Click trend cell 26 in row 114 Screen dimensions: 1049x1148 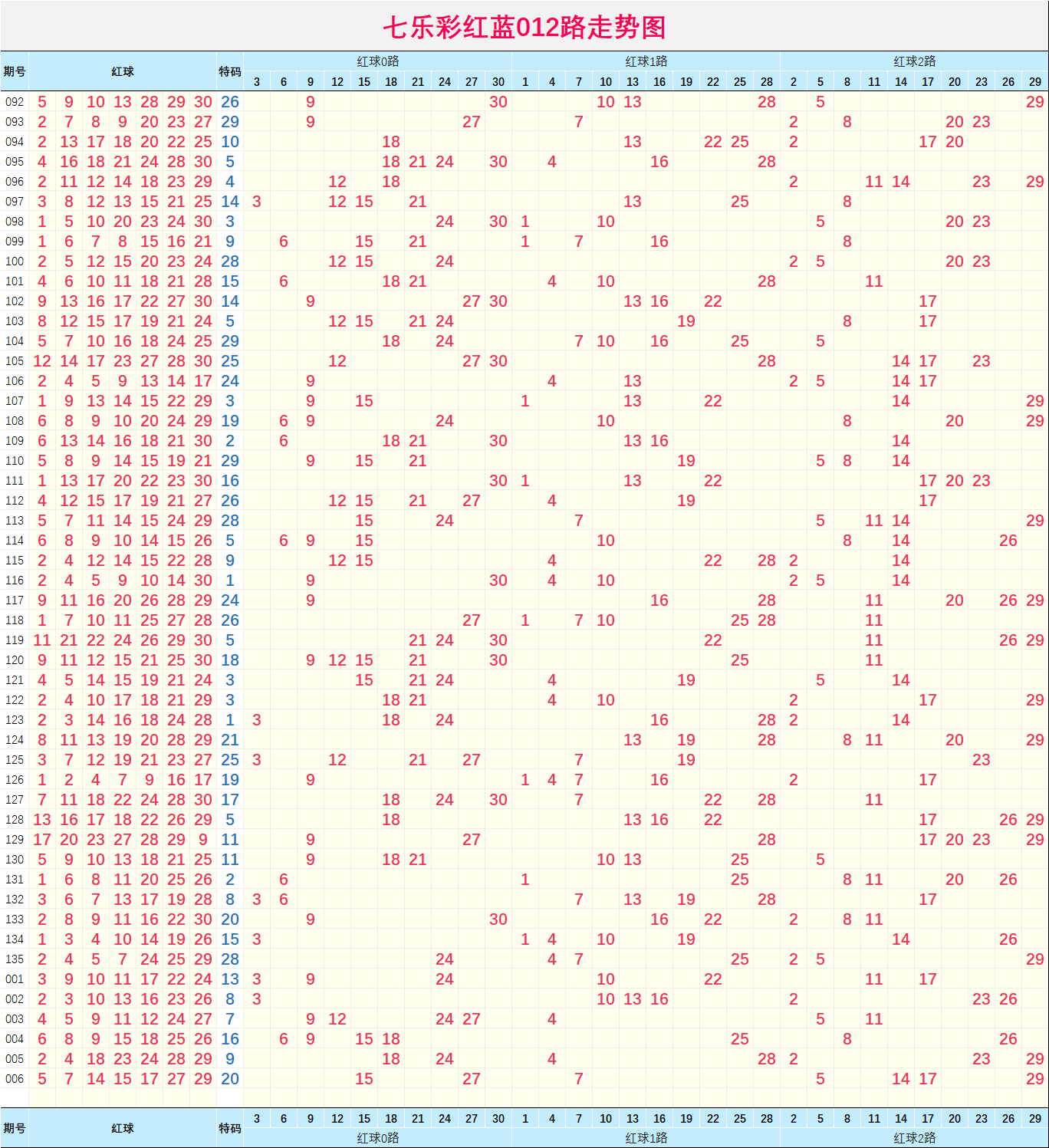point(1008,541)
